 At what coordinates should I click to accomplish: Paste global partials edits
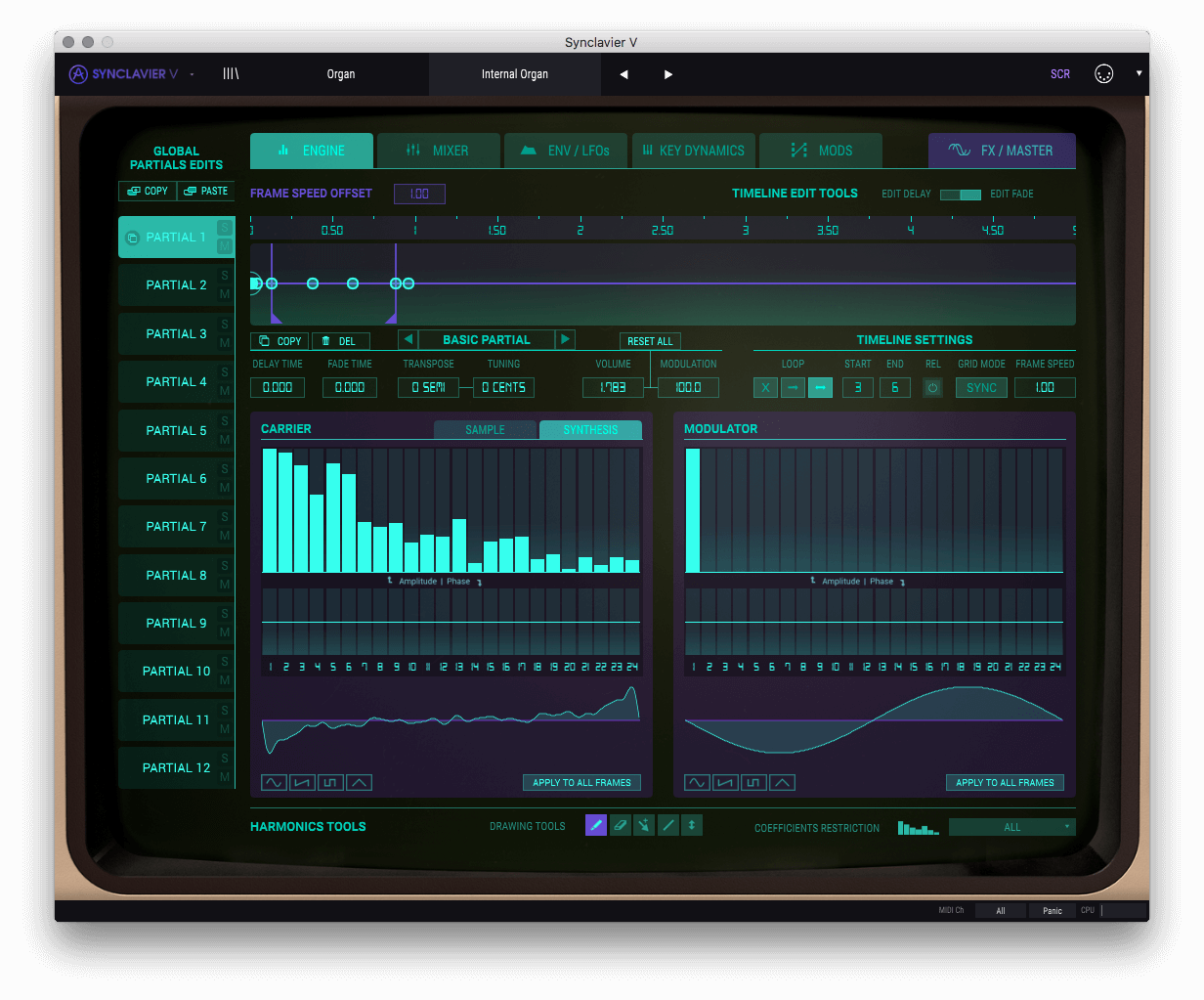point(205,192)
